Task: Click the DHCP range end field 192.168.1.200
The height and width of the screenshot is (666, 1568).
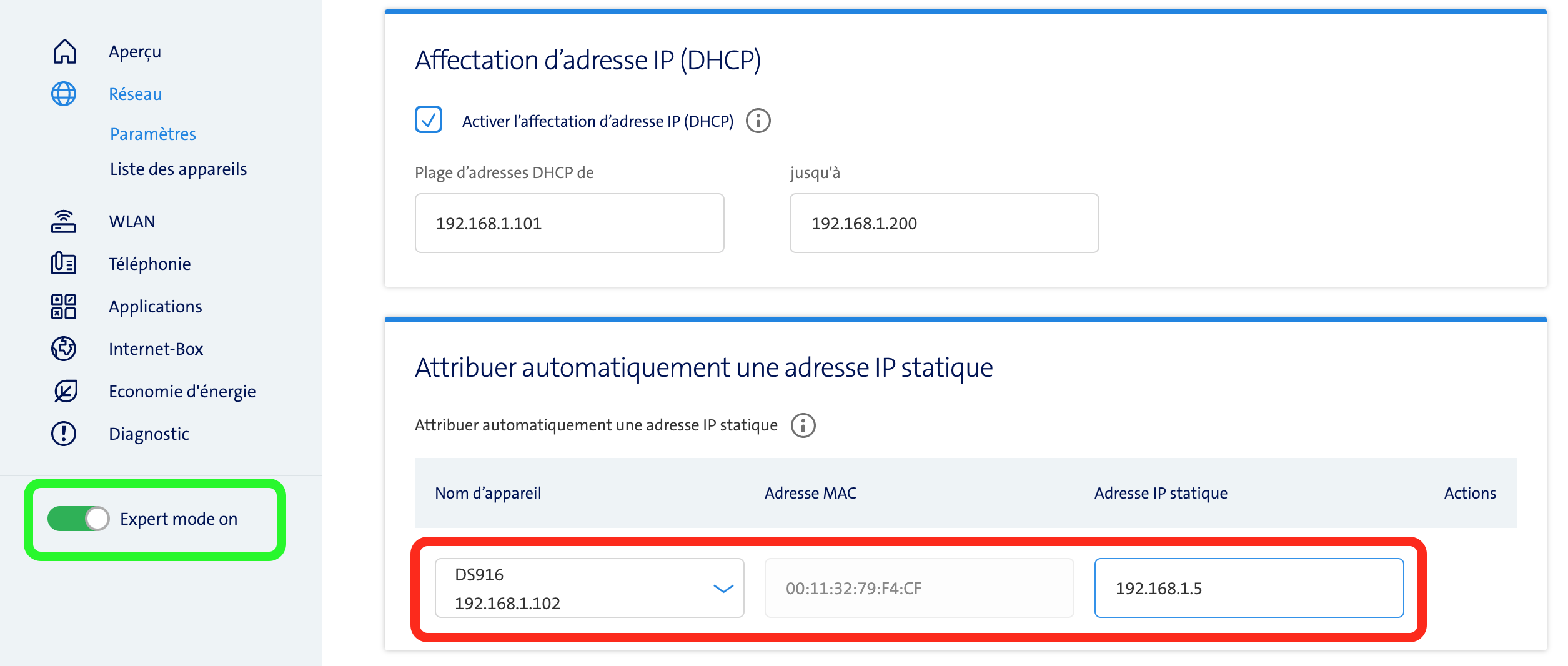Action: click(x=945, y=223)
